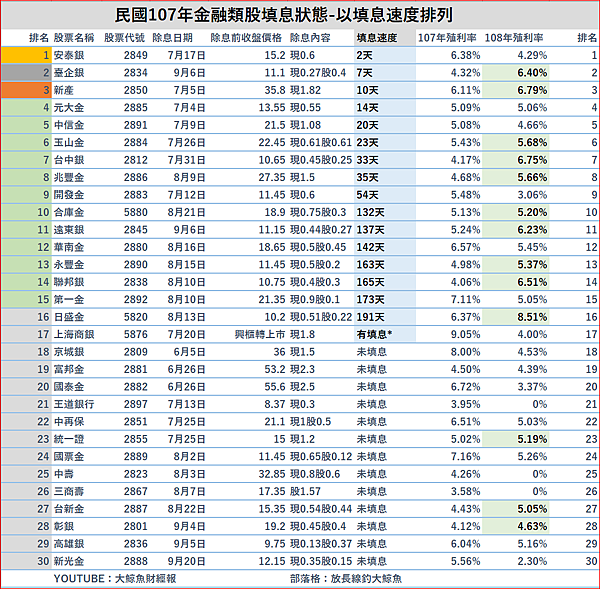Click dividend cell '現0.61股0.61'
The image size is (600, 589).
pos(320,143)
